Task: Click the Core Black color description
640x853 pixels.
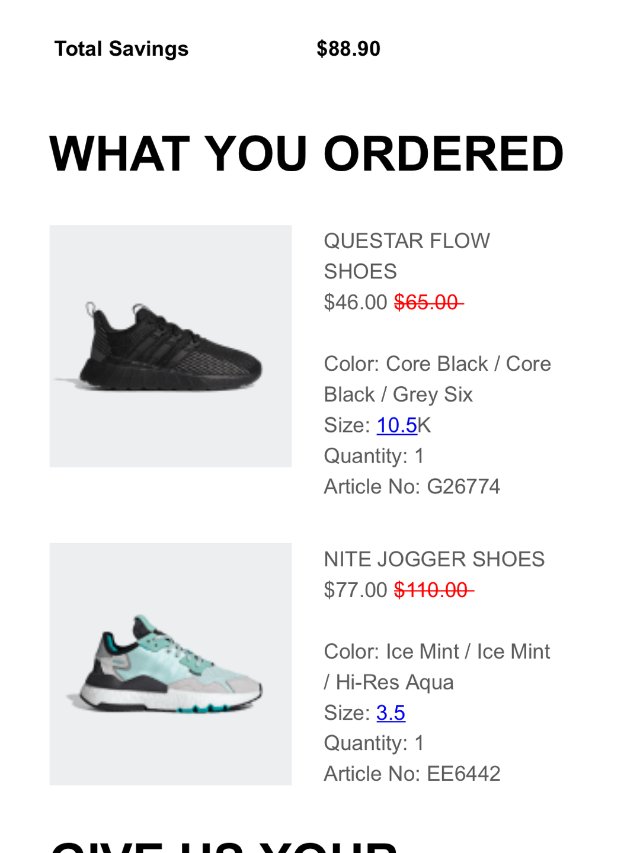Action: 438,379
